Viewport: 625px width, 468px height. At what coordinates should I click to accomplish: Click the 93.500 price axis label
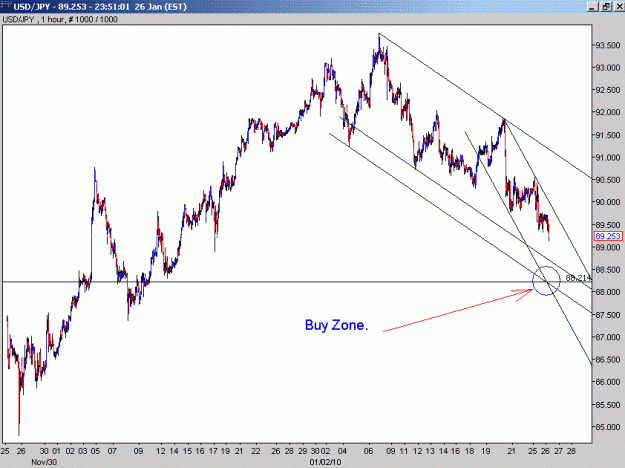coord(608,45)
